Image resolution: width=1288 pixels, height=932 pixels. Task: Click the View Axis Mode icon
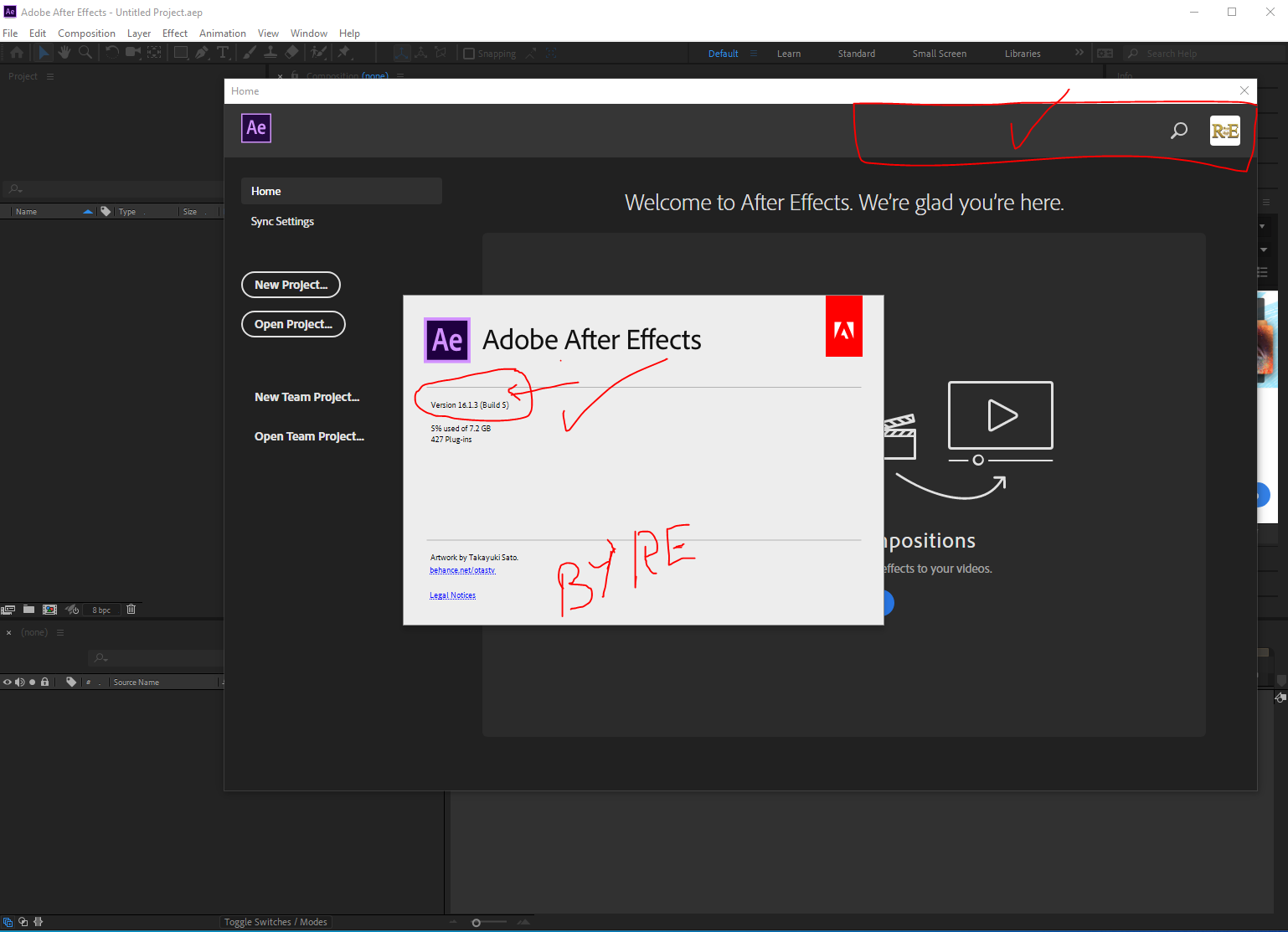click(440, 53)
